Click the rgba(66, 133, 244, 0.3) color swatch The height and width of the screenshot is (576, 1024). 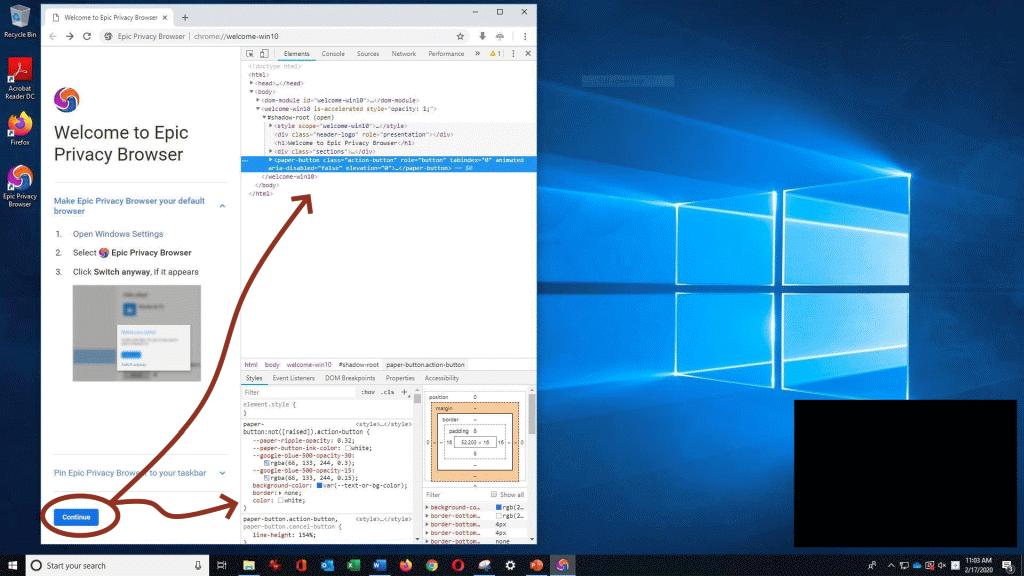(266, 463)
